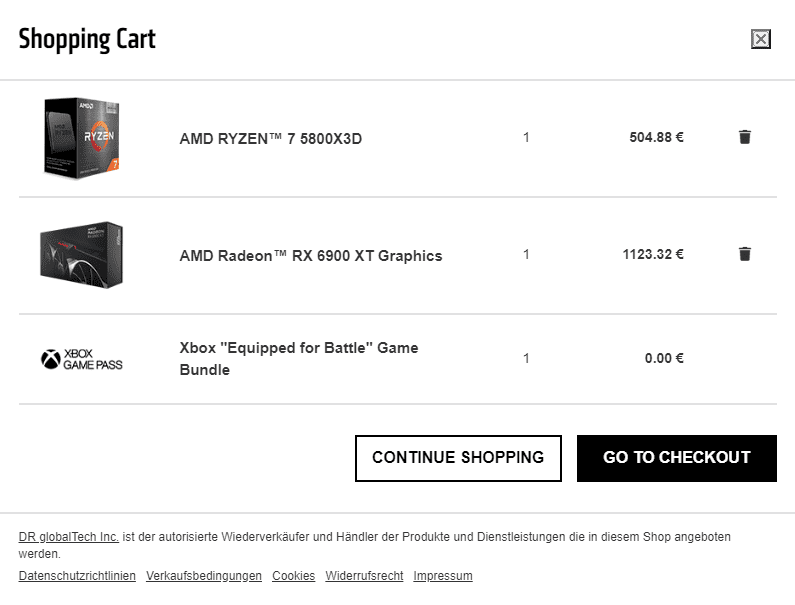Go to checkout
This screenshot has height=605, width=795.
pos(676,458)
